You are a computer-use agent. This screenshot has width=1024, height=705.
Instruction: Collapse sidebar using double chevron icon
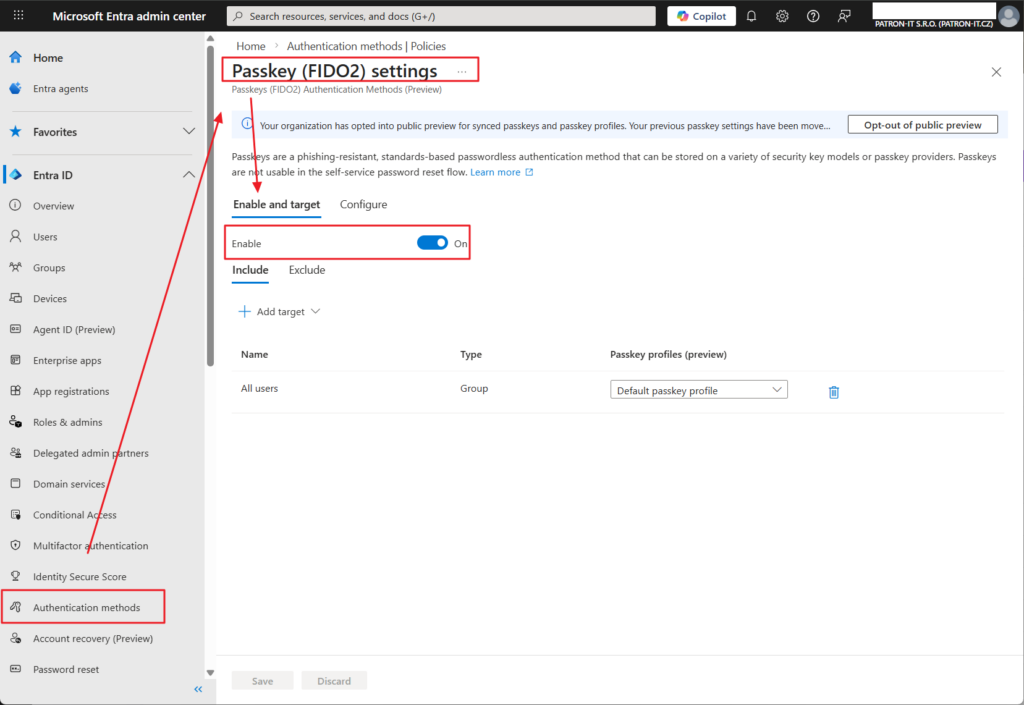click(198, 689)
